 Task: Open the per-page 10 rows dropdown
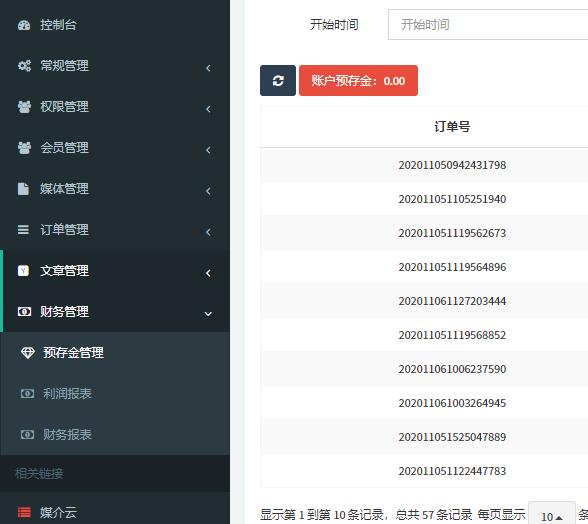552,516
